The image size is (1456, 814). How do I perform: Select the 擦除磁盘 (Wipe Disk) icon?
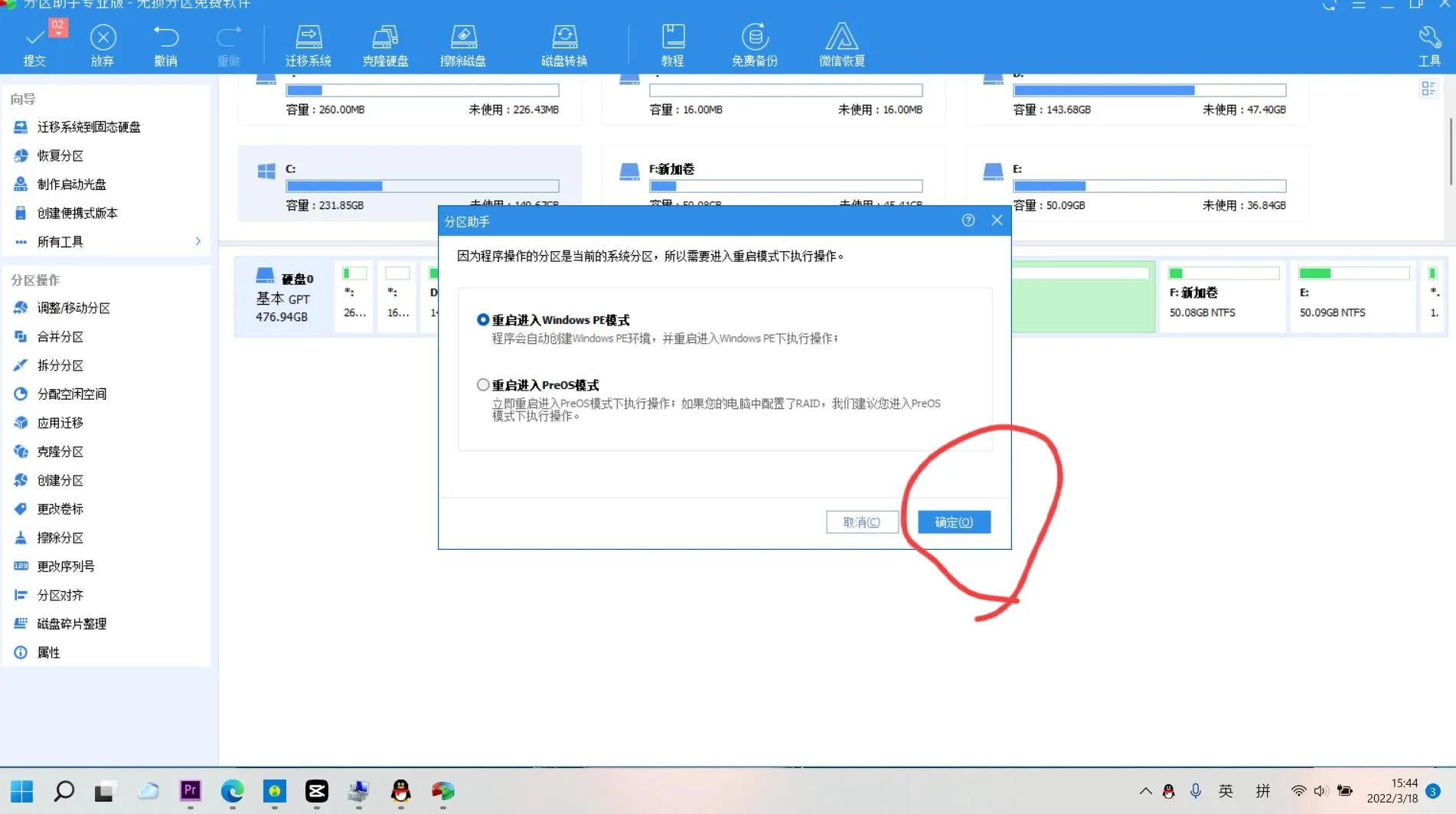pyautogui.click(x=463, y=44)
